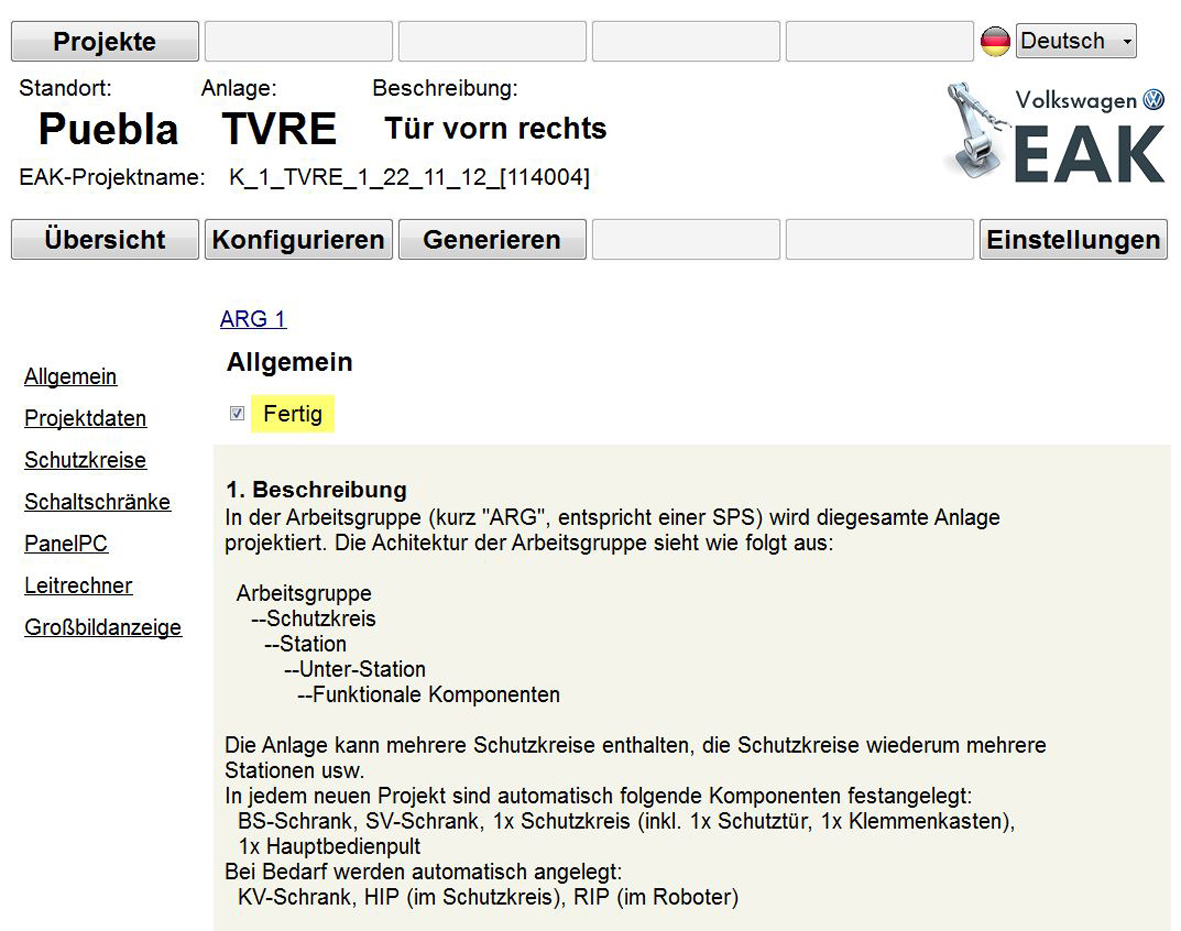Go to Großbildanzeige
The image size is (1181, 931).
(x=103, y=628)
